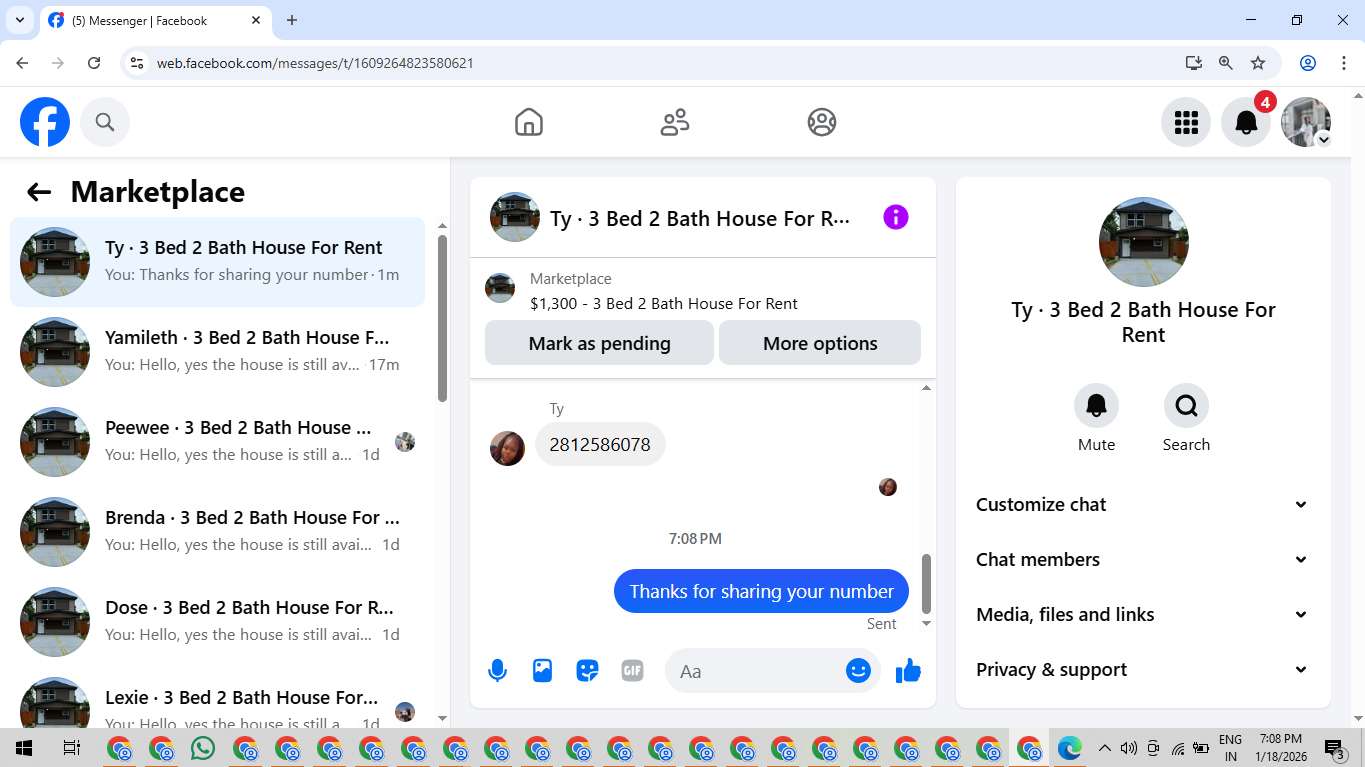Viewport: 1365px width, 767px height.
Task: Open Microsoft Edge from taskbar
Action: point(1070,748)
